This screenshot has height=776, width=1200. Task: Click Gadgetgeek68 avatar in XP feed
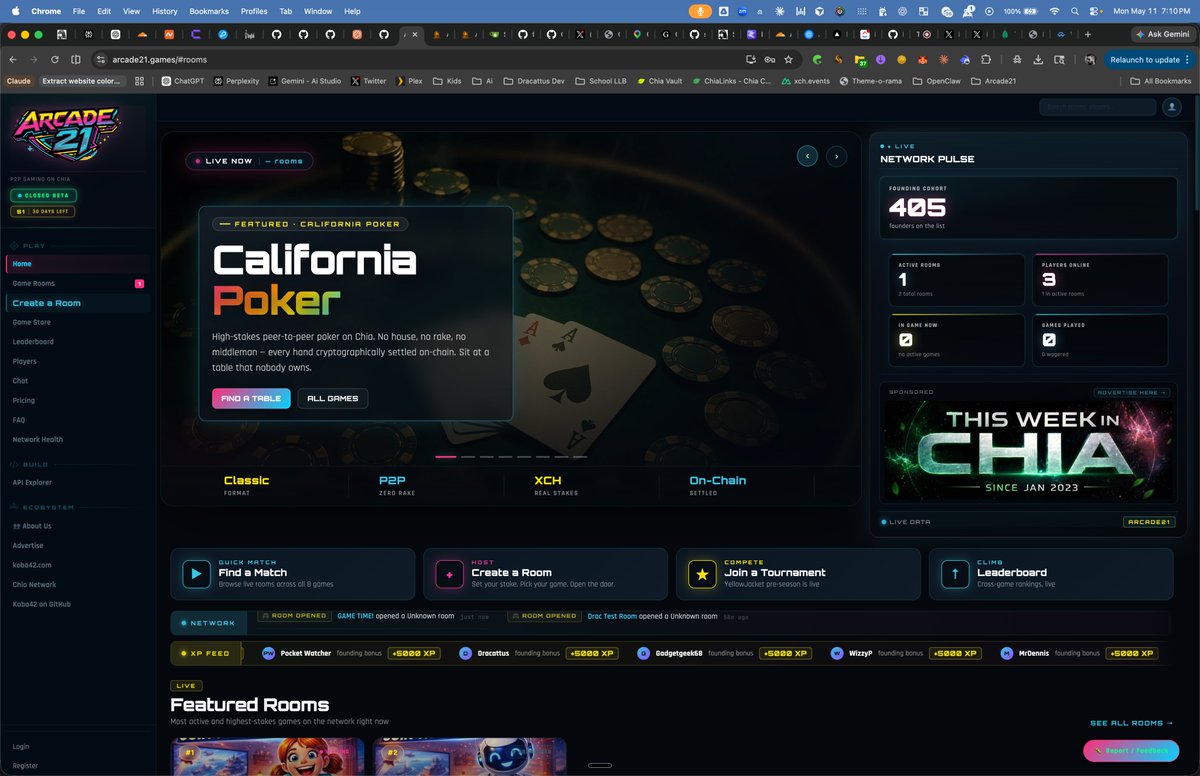[643, 653]
